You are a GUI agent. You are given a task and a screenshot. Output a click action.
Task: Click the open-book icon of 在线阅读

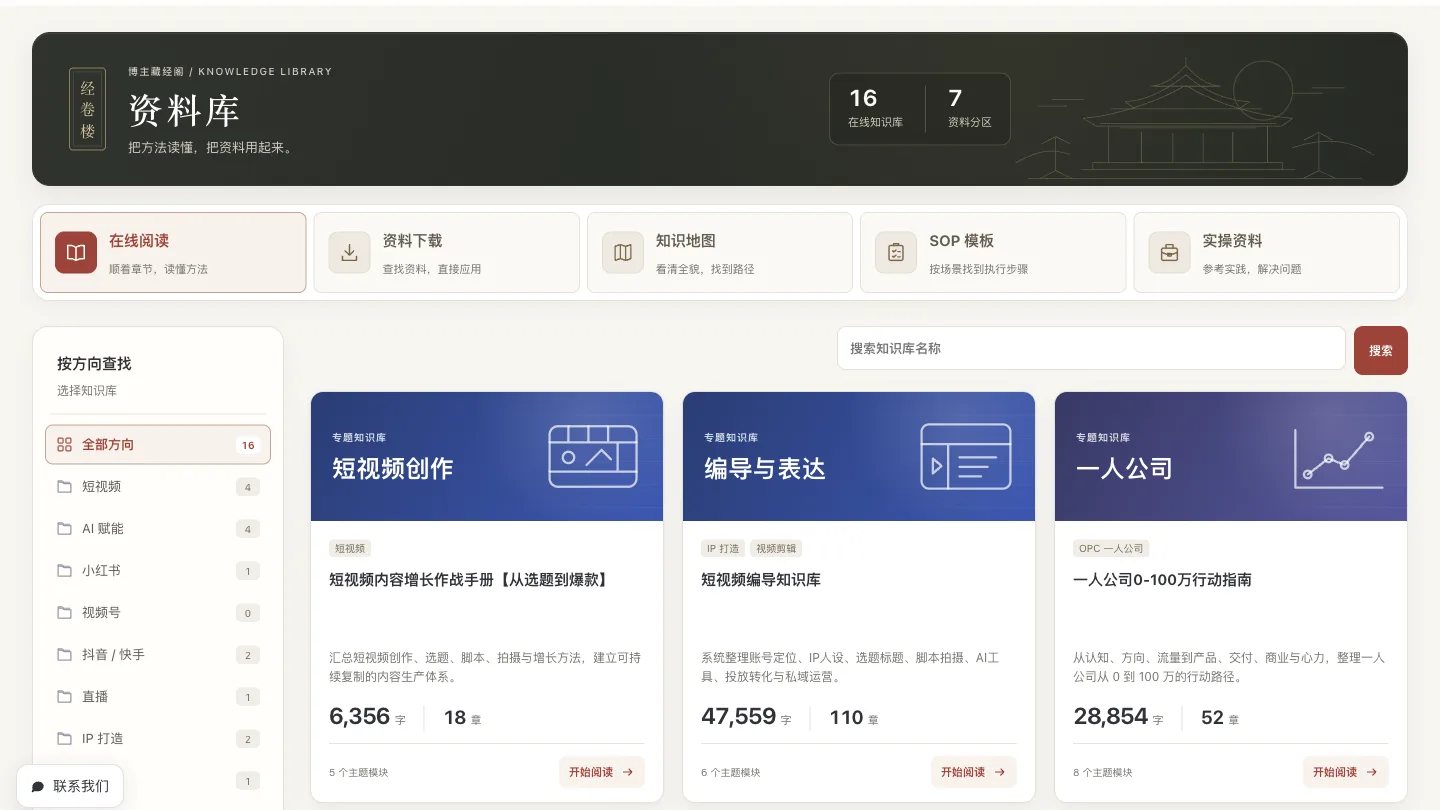pyautogui.click(x=76, y=252)
